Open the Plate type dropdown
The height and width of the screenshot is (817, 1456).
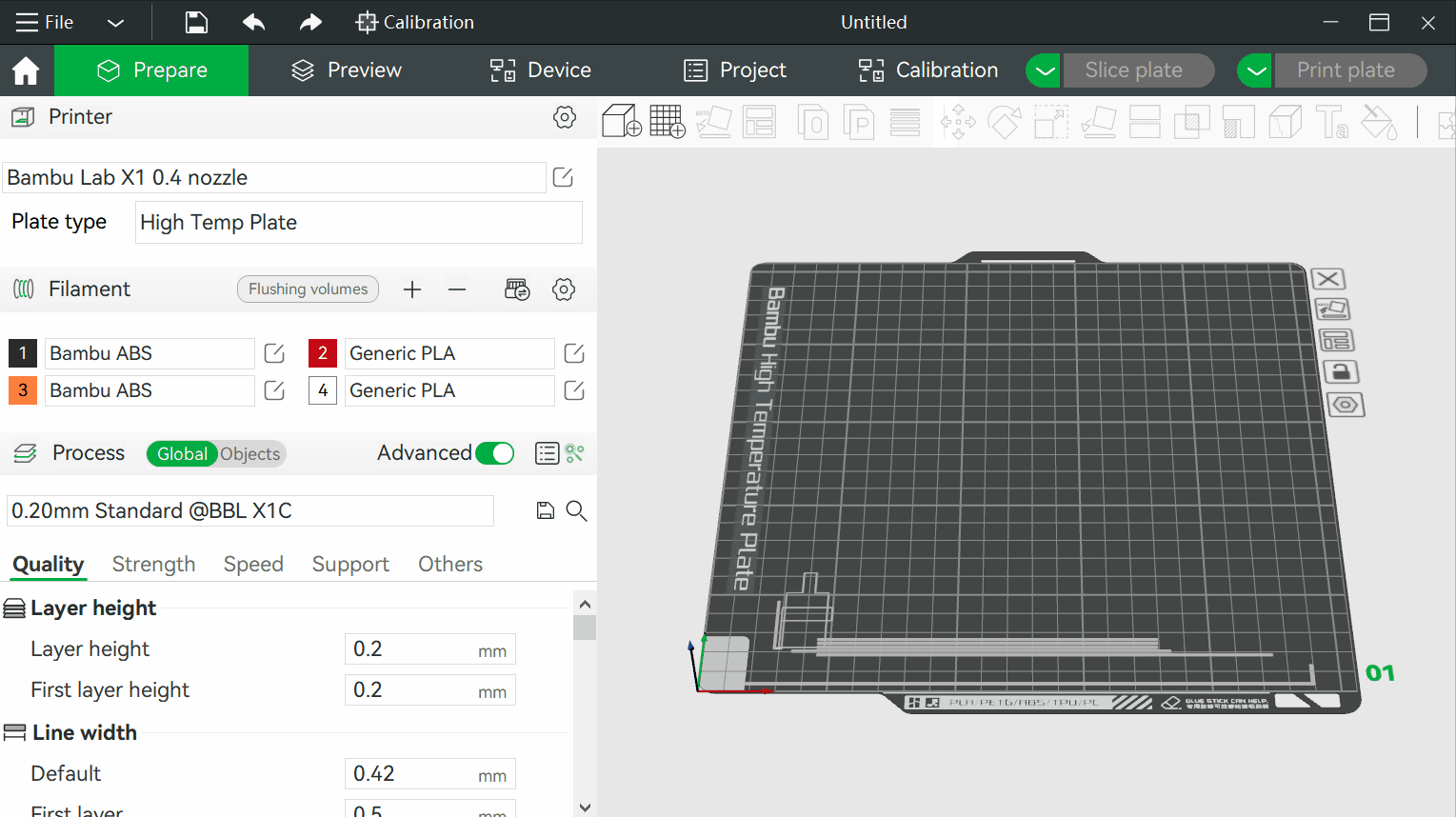359,223
